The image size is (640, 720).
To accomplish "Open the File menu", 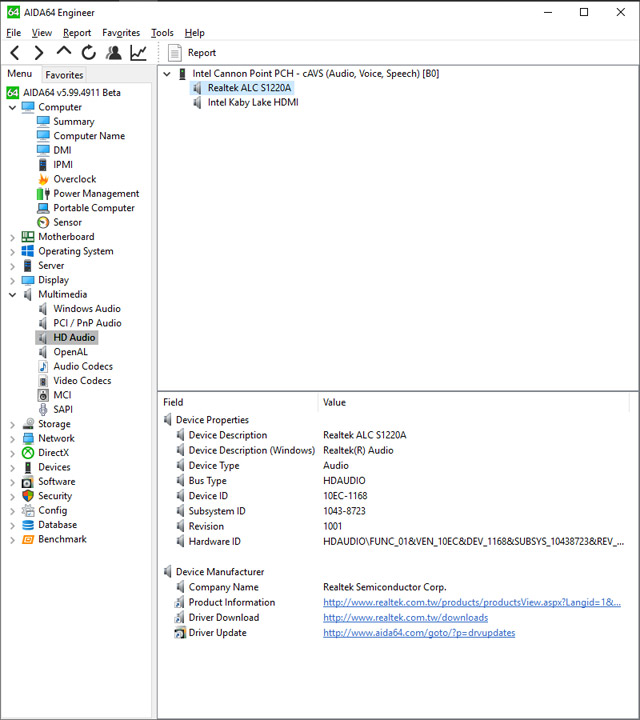I will pos(14,33).
